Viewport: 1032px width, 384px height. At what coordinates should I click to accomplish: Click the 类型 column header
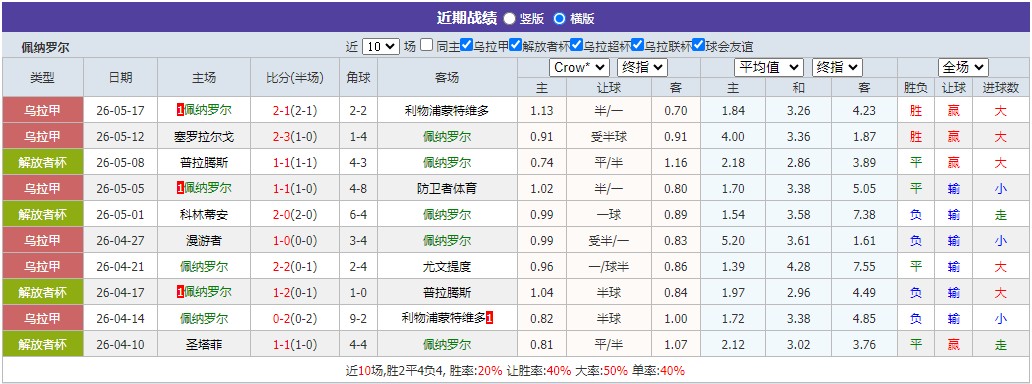click(43, 78)
